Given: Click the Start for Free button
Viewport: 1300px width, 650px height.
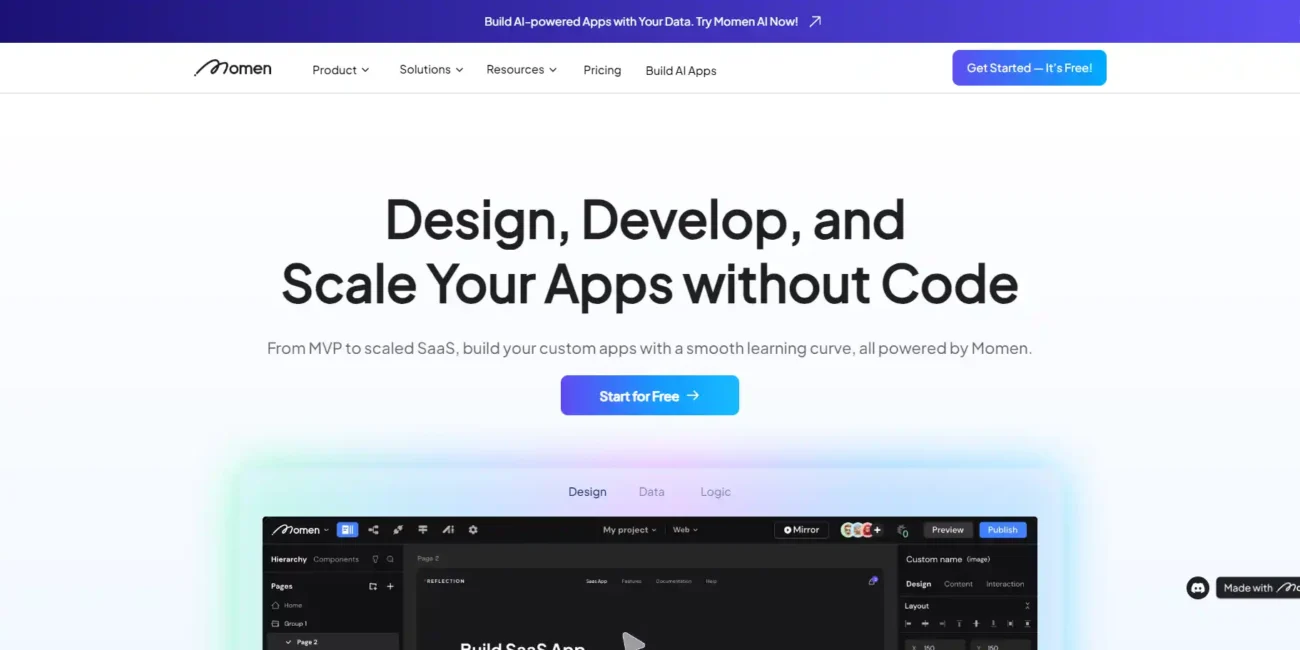Looking at the screenshot, I should coord(650,395).
